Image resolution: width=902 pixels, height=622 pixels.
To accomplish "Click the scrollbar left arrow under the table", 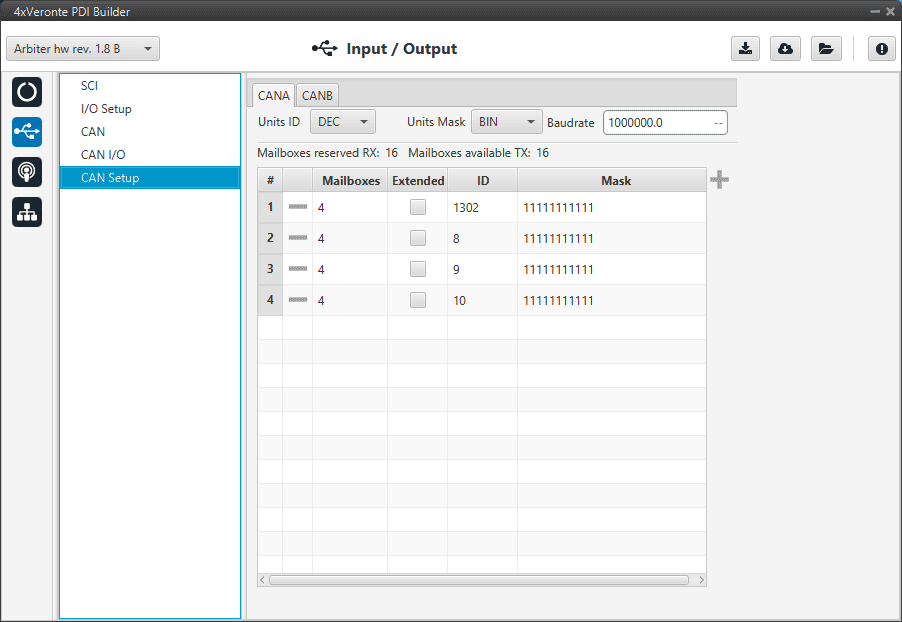I will 262,580.
